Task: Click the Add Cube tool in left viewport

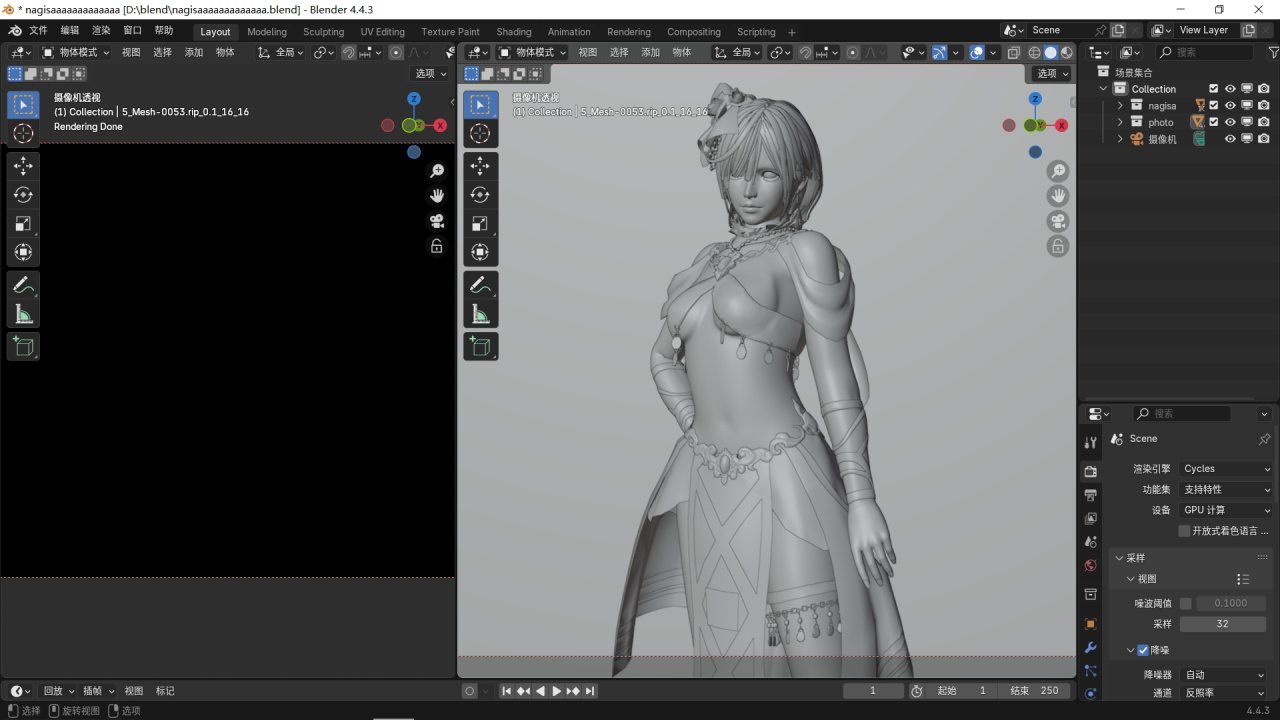Action: 23,347
